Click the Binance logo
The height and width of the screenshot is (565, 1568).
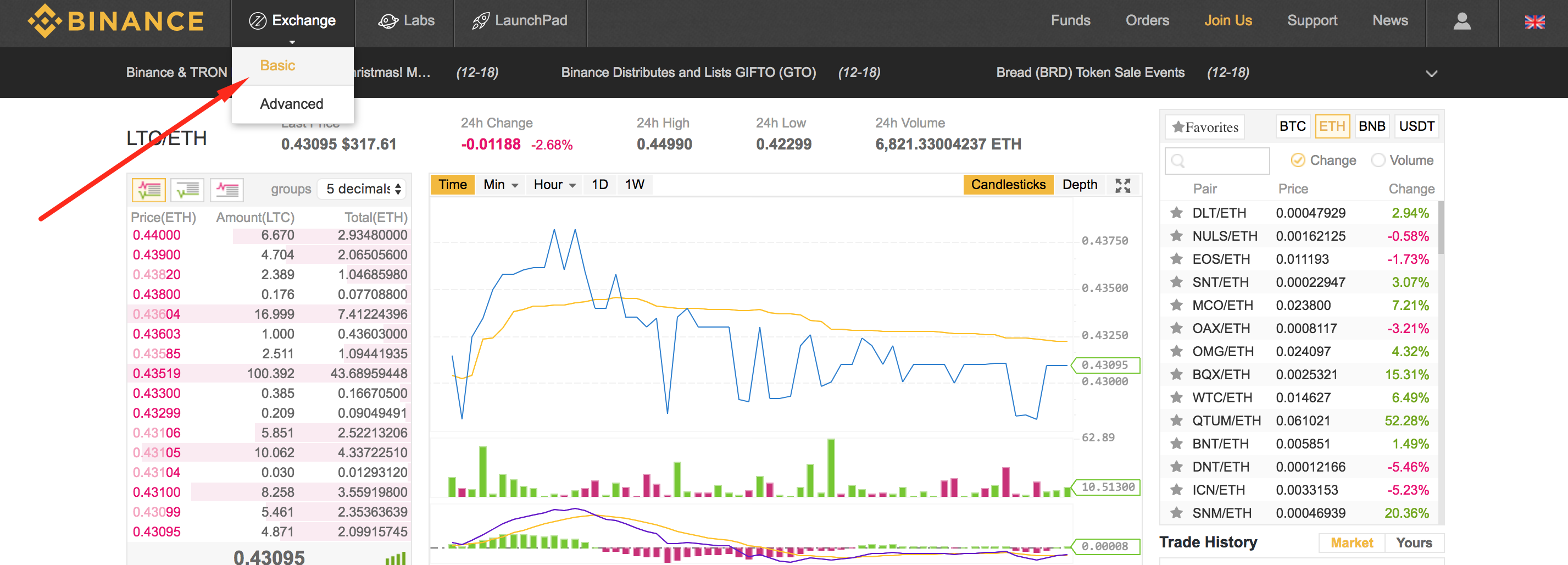click(116, 21)
